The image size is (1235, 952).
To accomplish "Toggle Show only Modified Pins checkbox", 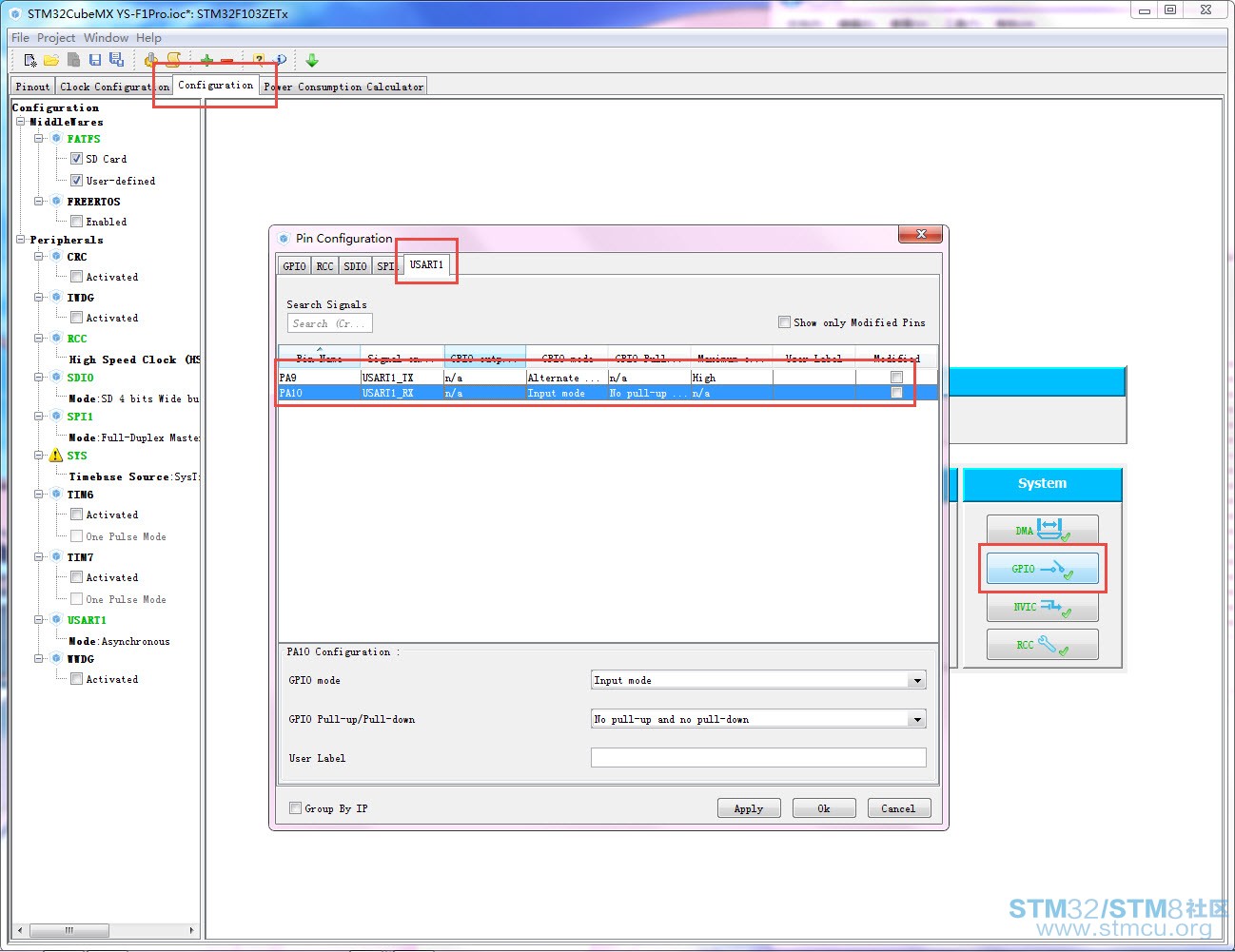I will [x=784, y=322].
